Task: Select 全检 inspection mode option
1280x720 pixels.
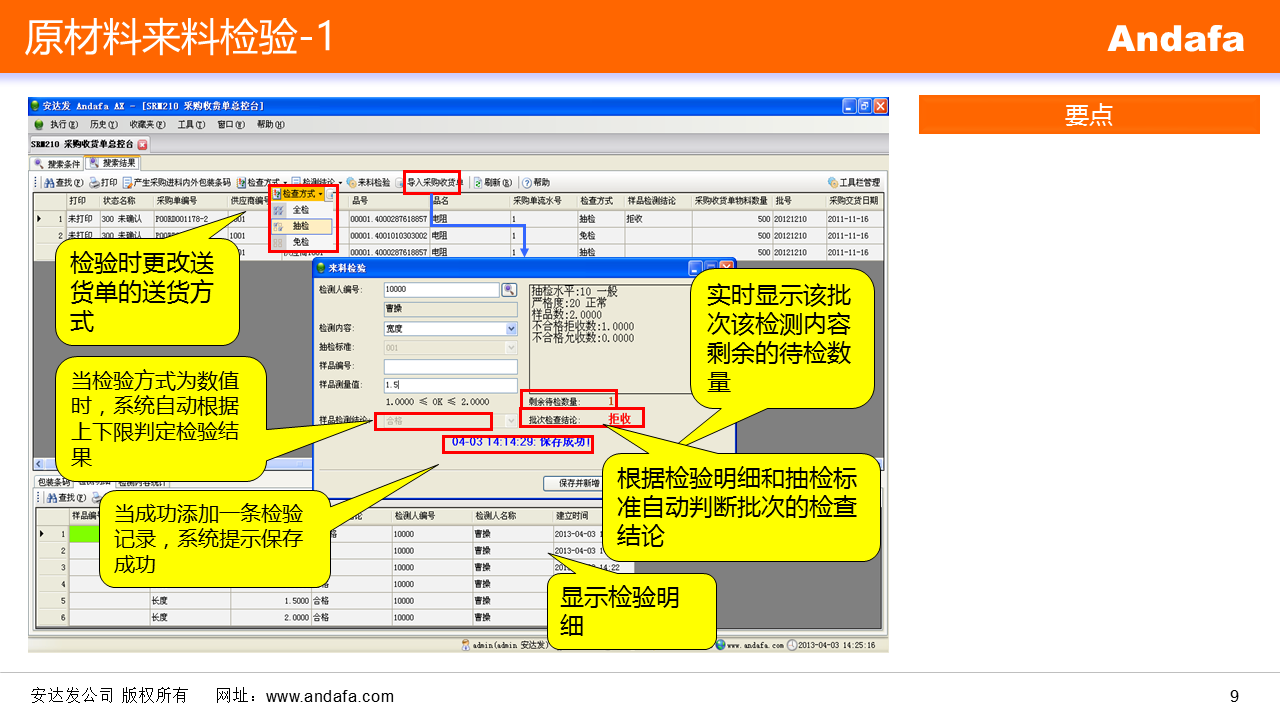Action: pyautogui.click(x=300, y=211)
